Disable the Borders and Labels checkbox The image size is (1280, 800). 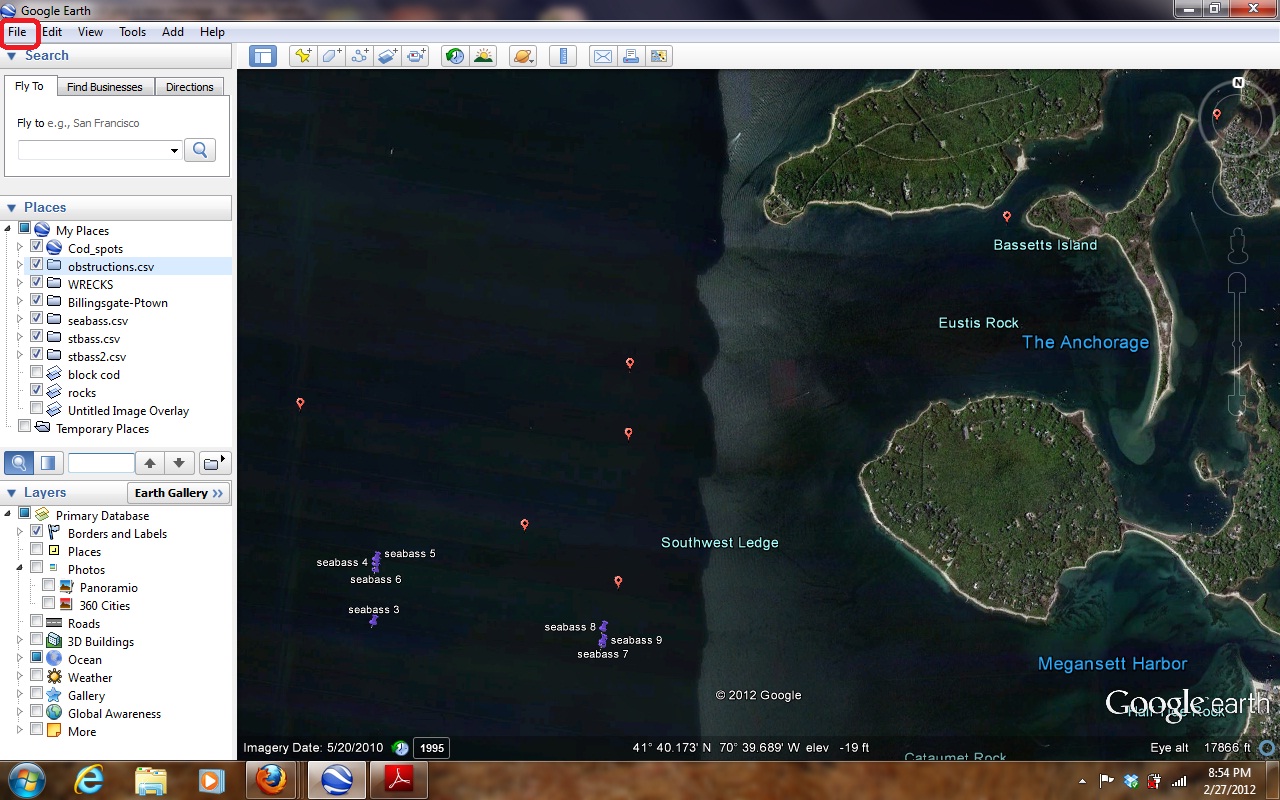[x=37, y=532]
